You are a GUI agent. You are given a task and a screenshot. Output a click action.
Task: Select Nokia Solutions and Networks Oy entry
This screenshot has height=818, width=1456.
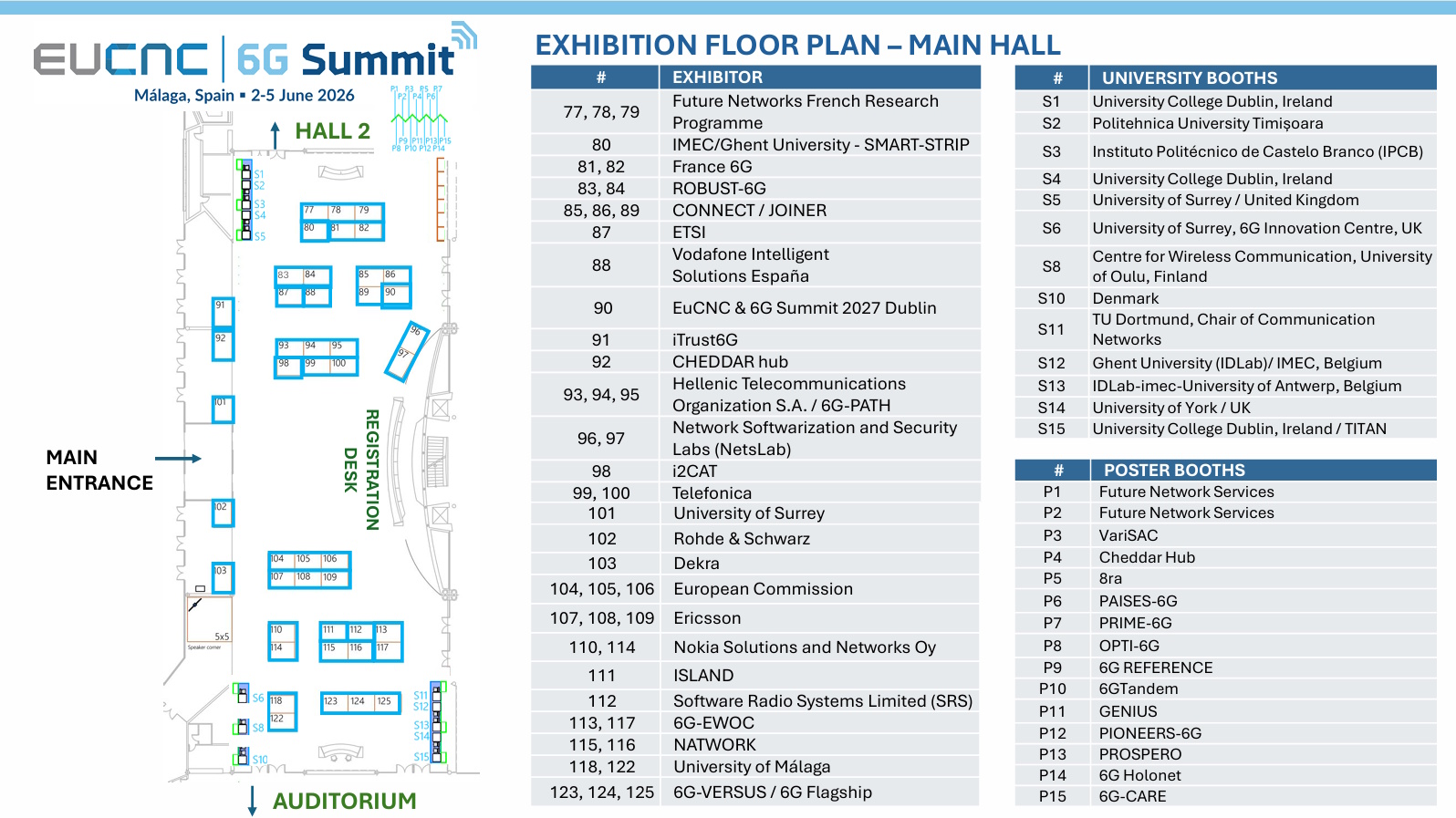[805, 647]
